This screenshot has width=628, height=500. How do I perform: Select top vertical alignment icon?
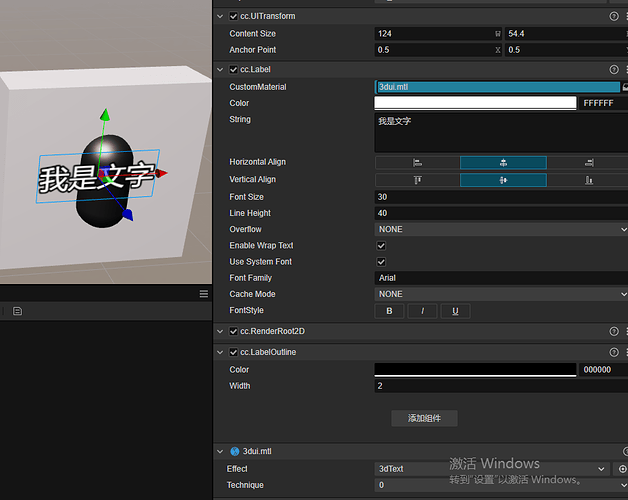pos(417,180)
